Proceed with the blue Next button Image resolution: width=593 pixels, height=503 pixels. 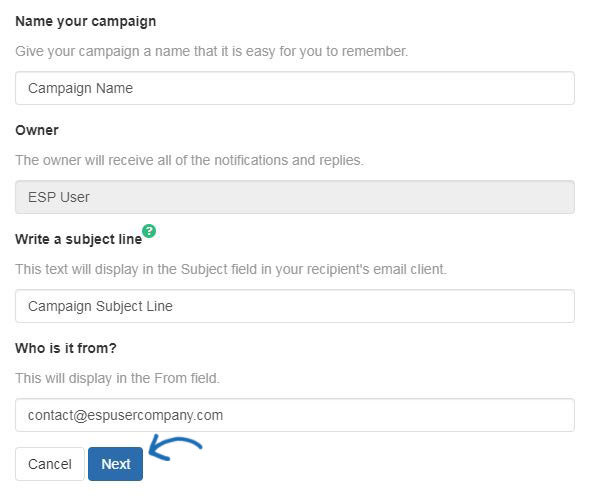coord(115,464)
